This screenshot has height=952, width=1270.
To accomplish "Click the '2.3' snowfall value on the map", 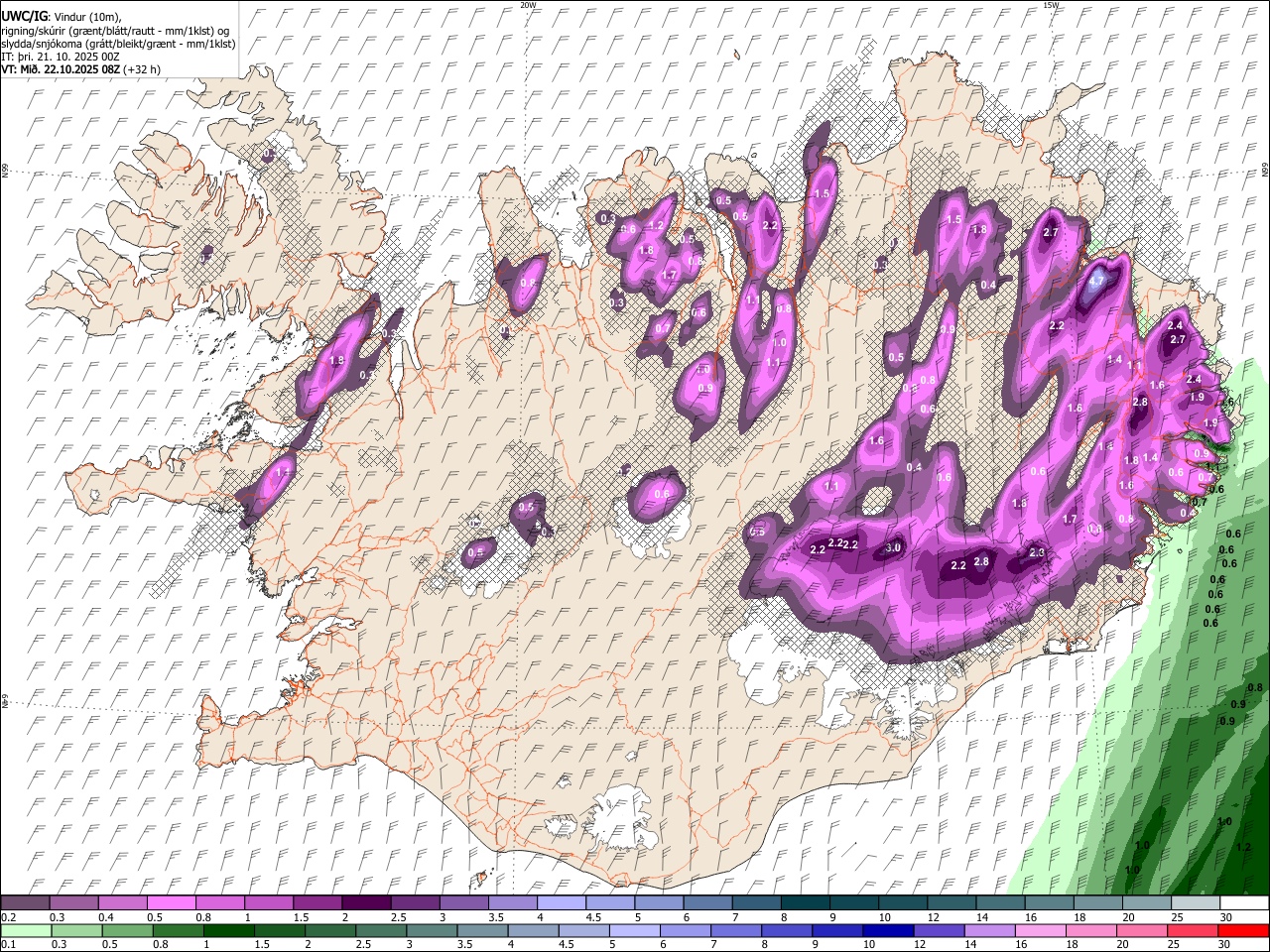I will click(x=1038, y=552).
